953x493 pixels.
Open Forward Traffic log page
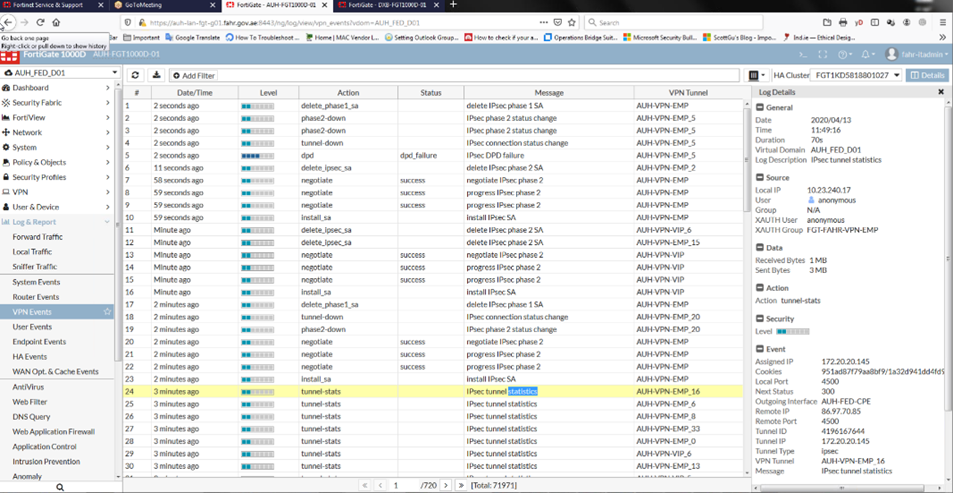[x=38, y=237]
